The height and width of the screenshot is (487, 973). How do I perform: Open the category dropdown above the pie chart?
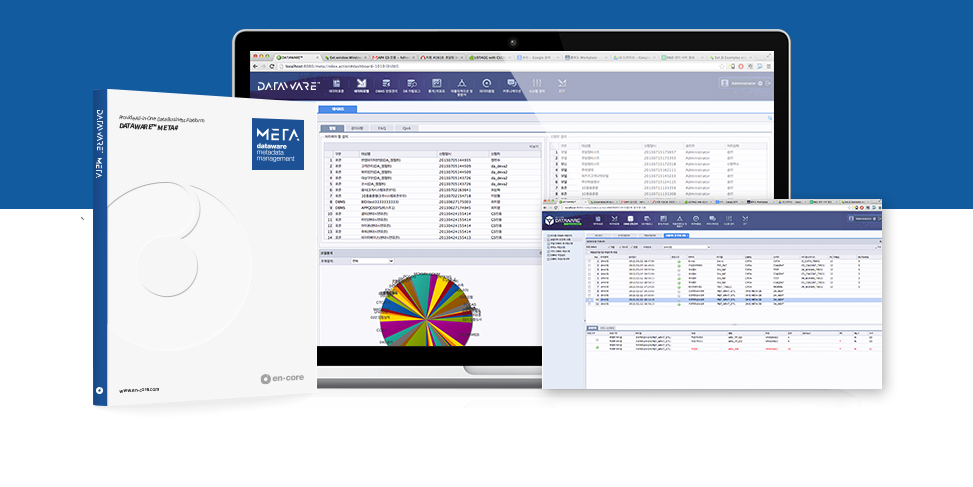point(371,261)
